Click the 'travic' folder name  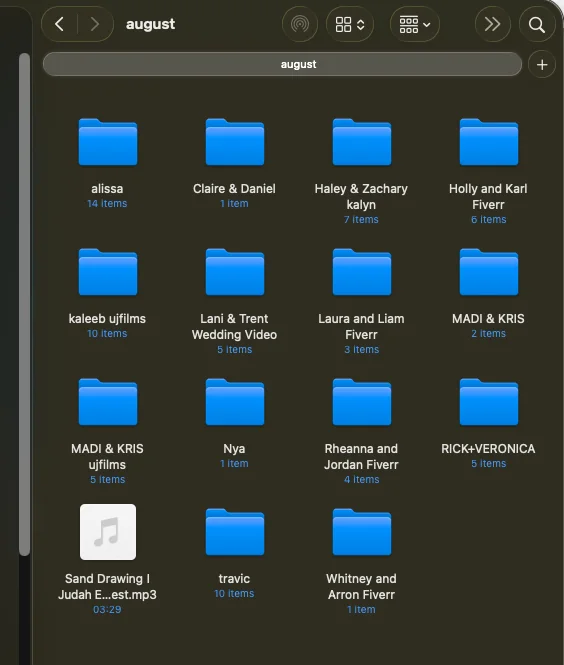234,578
